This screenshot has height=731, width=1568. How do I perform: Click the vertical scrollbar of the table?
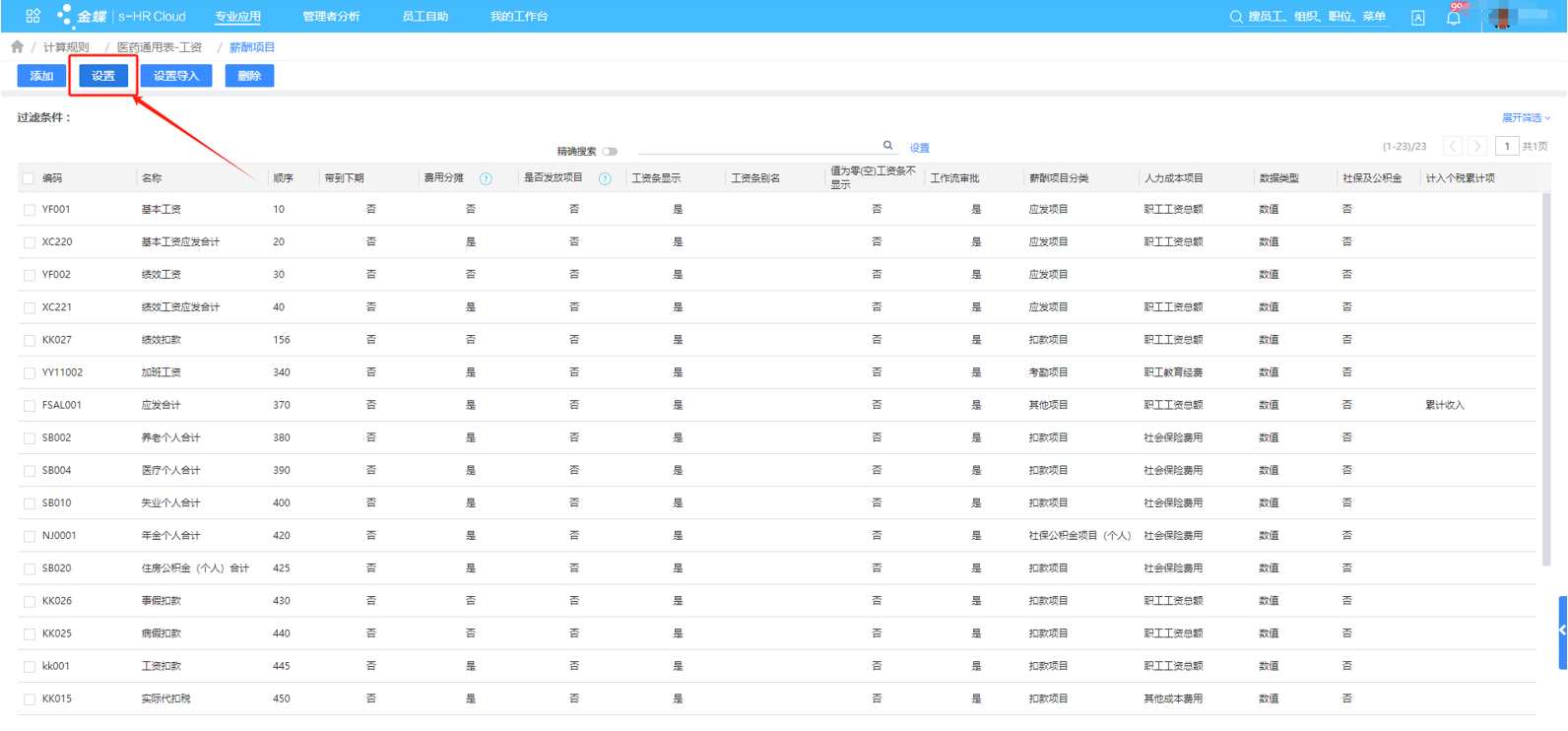[x=1546, y=379]
